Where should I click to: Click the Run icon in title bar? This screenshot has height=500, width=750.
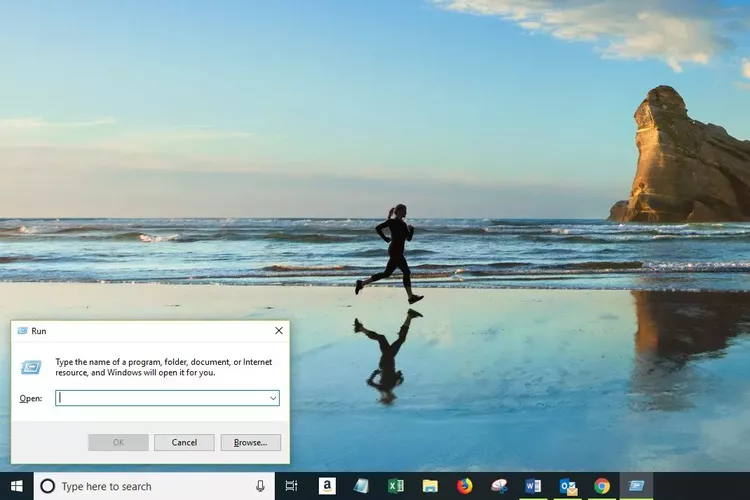pos(22,331)
